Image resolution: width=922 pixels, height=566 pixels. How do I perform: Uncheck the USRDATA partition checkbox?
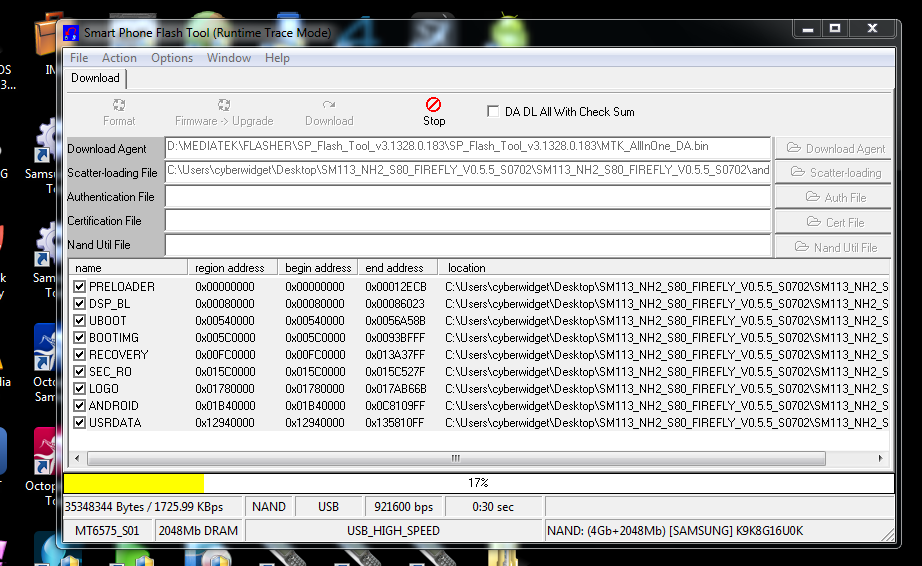coord(80,423)
